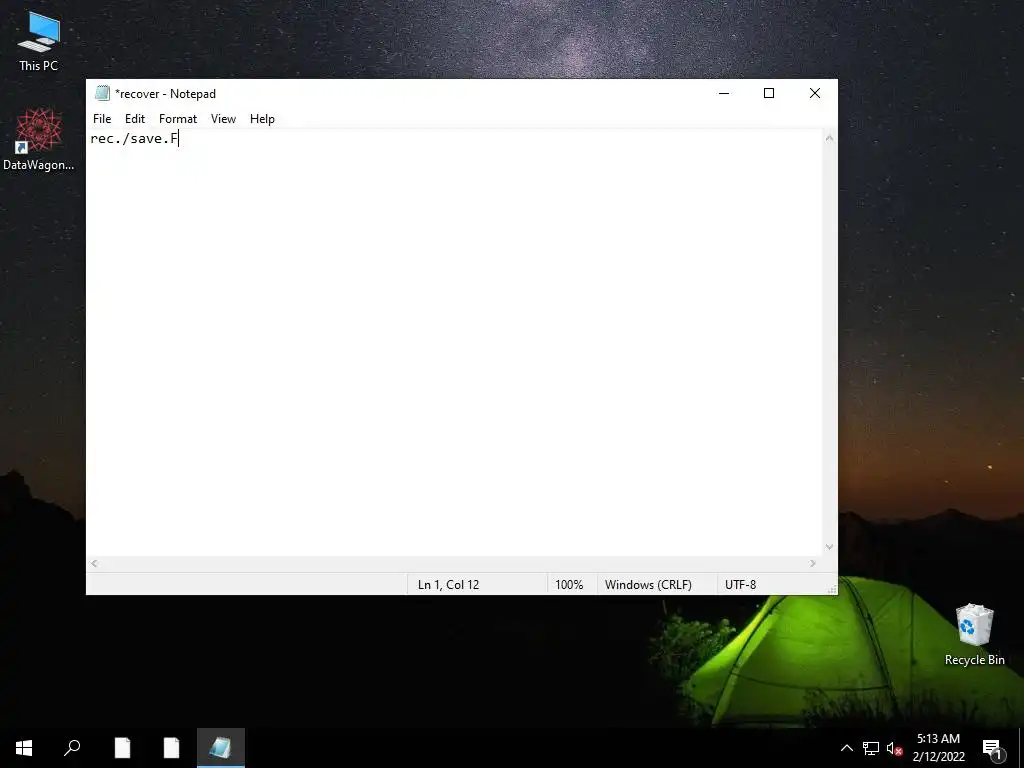Open the Windows Start menu
Screen dimensions: 1024x768
[24, 748]
